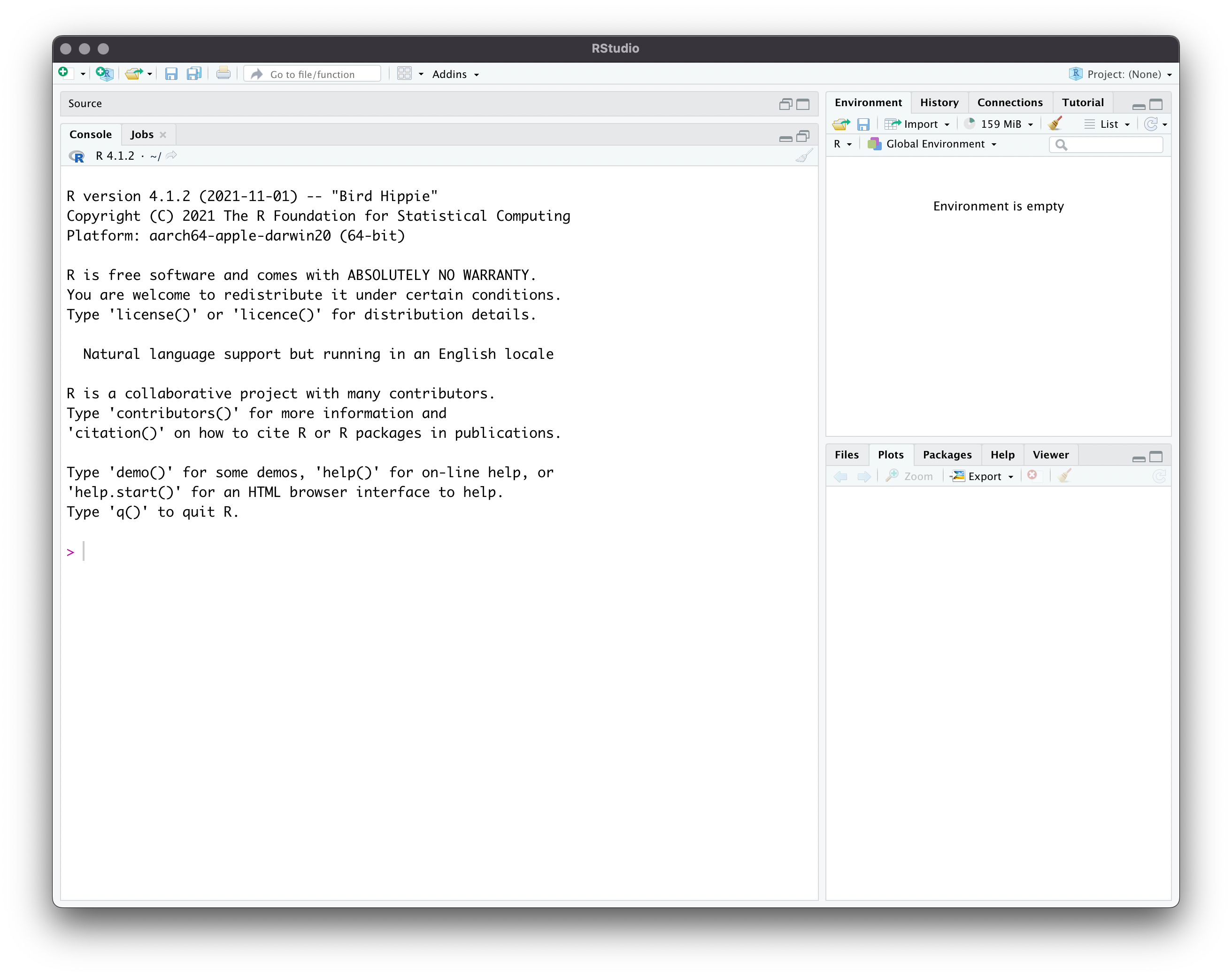This screenshot has height=977, width=1232.
Task: Click the Save document icon
Action: pos(171,74)
